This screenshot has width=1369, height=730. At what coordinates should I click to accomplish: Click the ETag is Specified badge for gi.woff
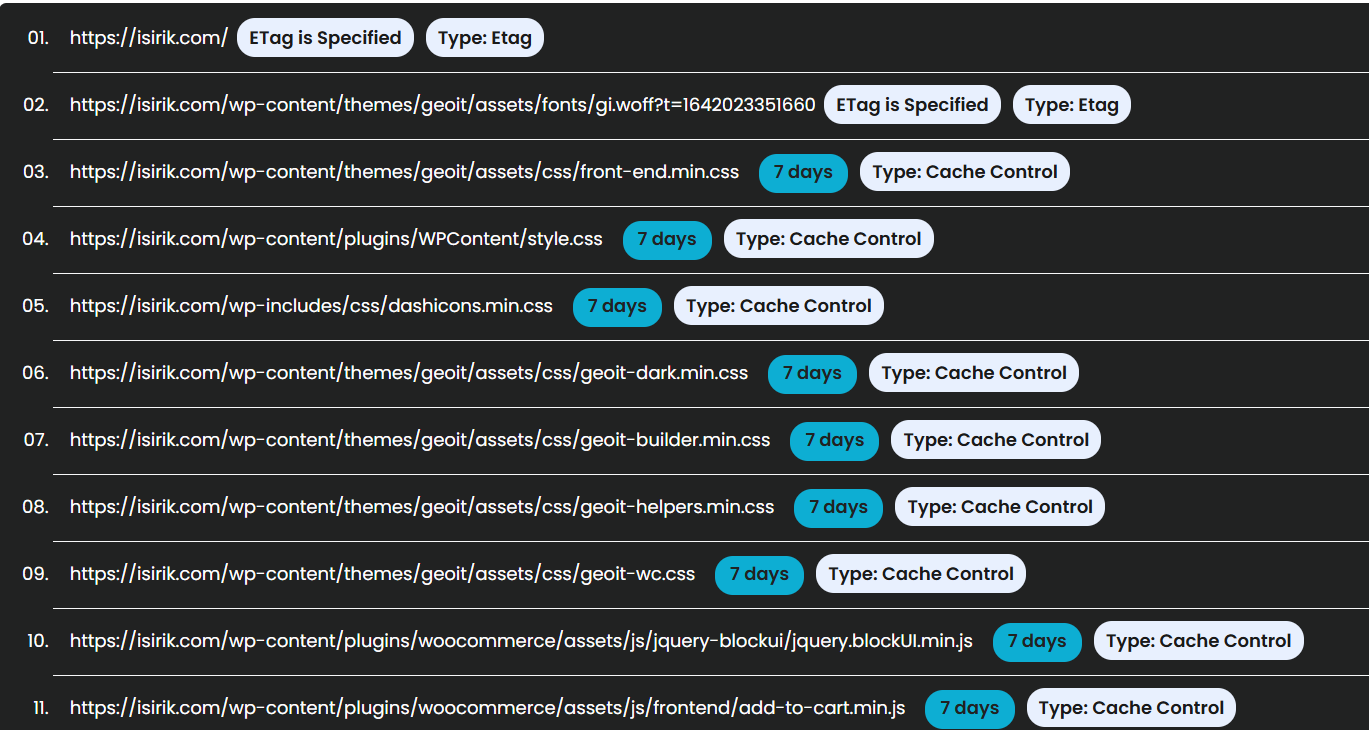tap(912, 105)
